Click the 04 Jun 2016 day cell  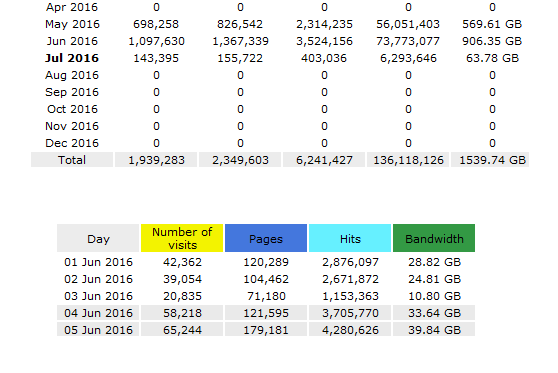pos(98,313)
